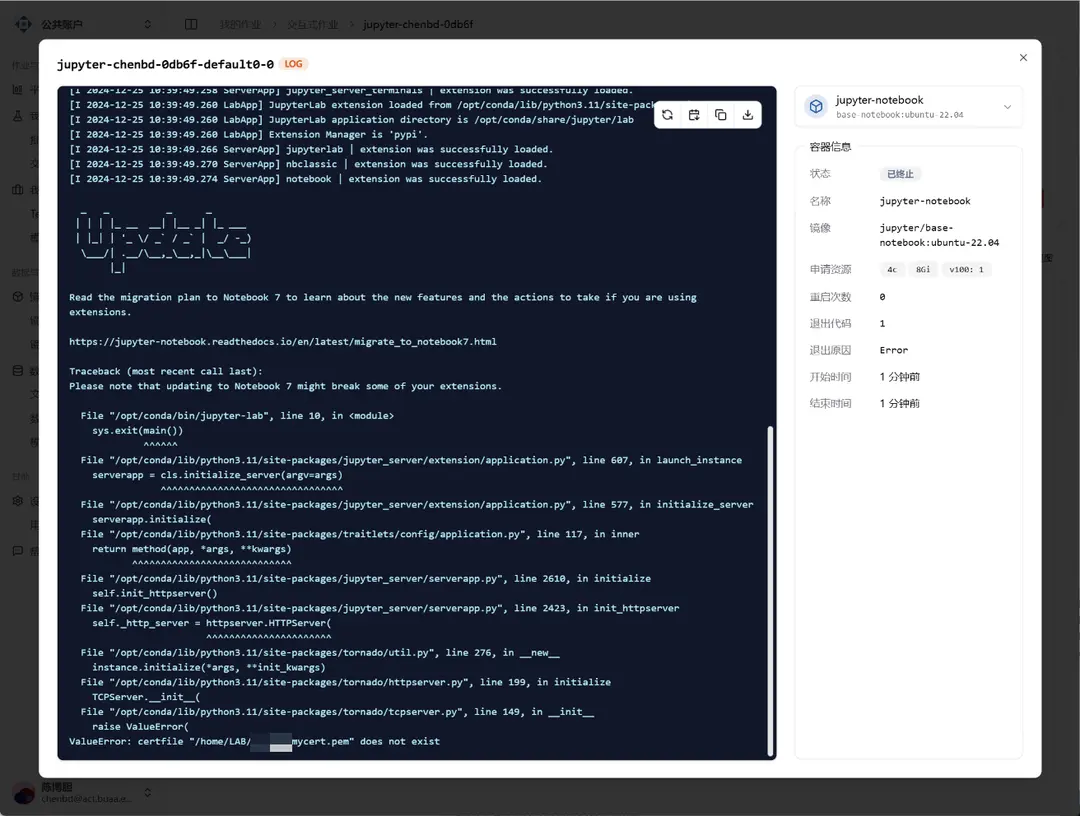Open the database icon in the sidebar
This screenshot has width=1080, height=816.
coord(18,370)
